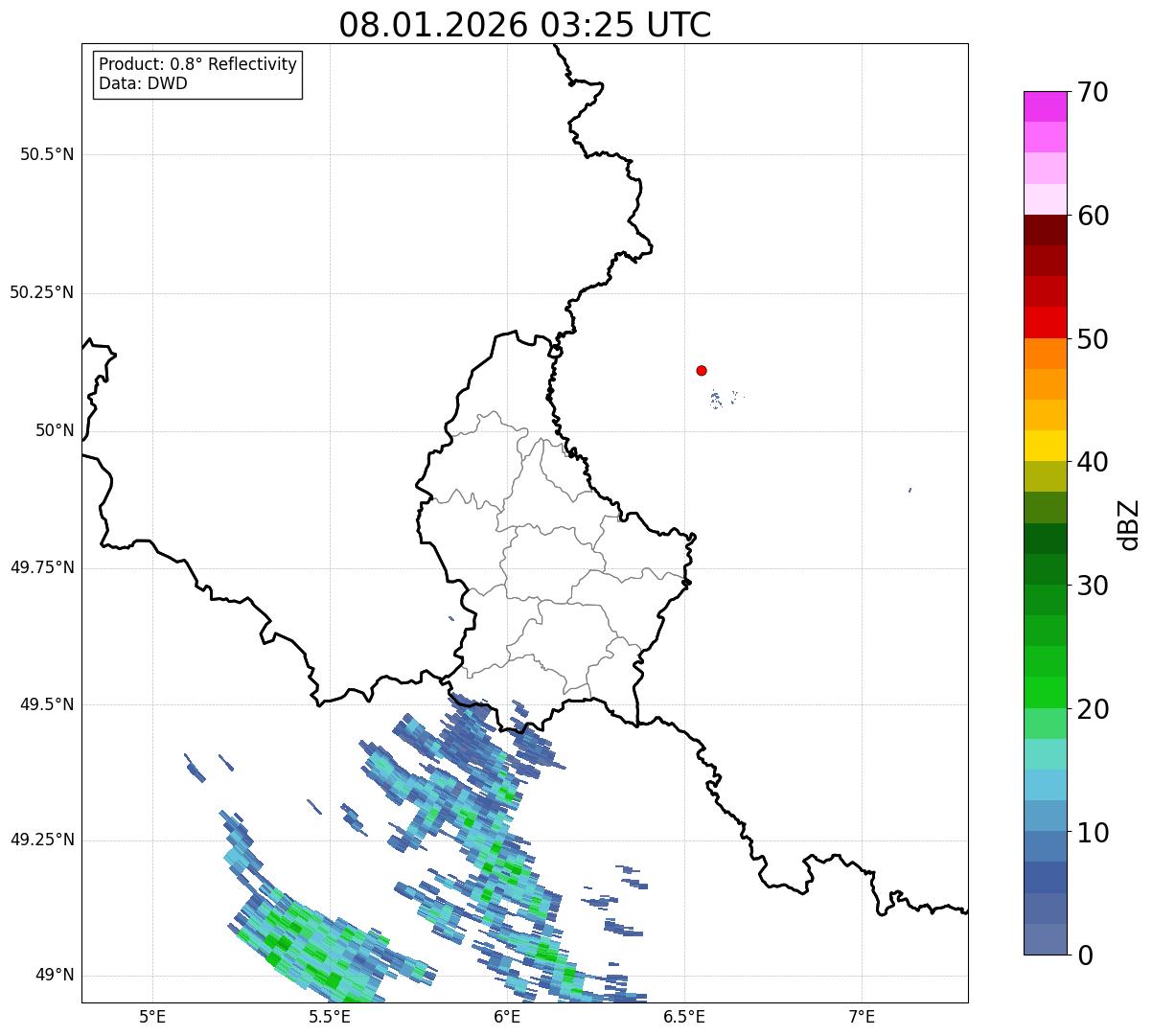1152x1036 pixels.
Task: Click the dark blue colorbar segment below 10
Action: (x=1045, y=878)
